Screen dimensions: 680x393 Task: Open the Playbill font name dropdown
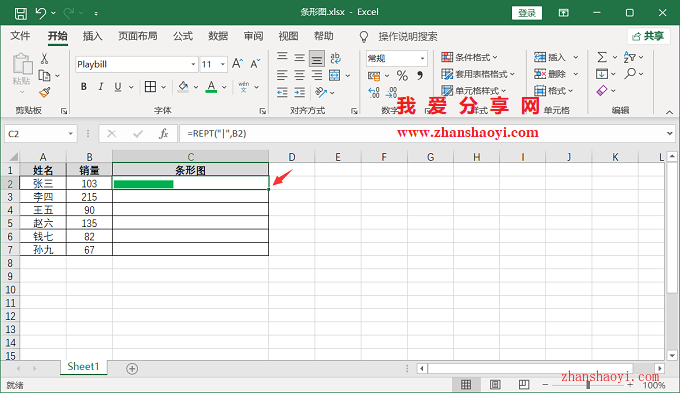(x=193, y=64)
